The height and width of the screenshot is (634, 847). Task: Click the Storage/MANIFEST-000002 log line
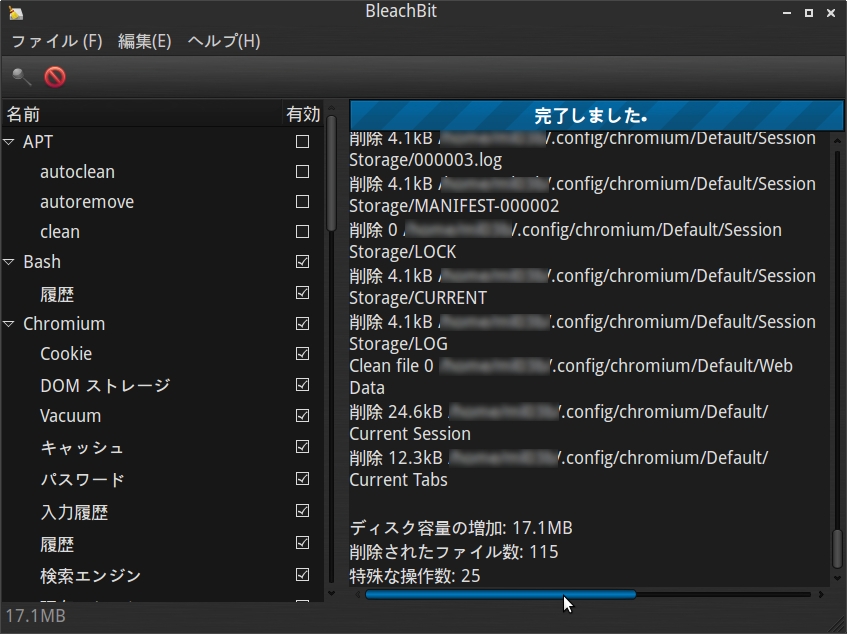[454, 206]
